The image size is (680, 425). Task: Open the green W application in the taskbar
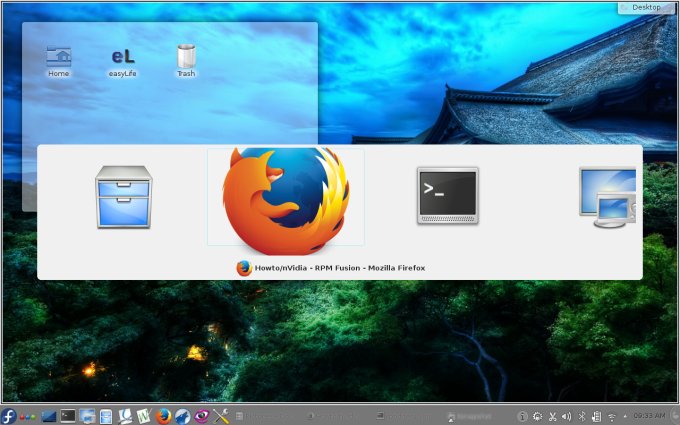[144, 416]
